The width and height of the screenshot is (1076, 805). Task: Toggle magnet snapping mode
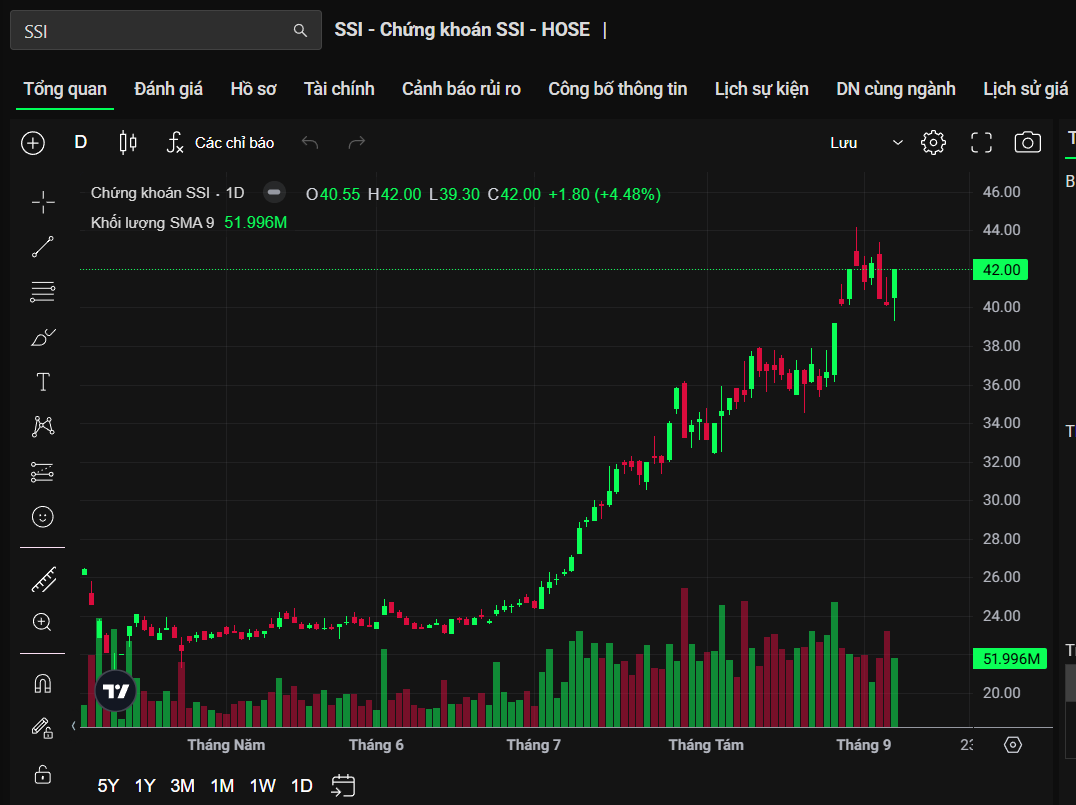(43, 684)
